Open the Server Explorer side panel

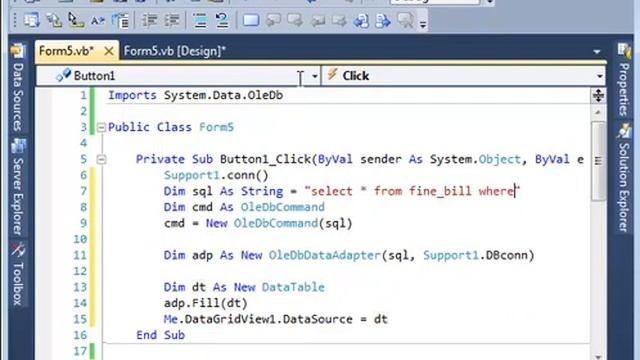[18, 188]
